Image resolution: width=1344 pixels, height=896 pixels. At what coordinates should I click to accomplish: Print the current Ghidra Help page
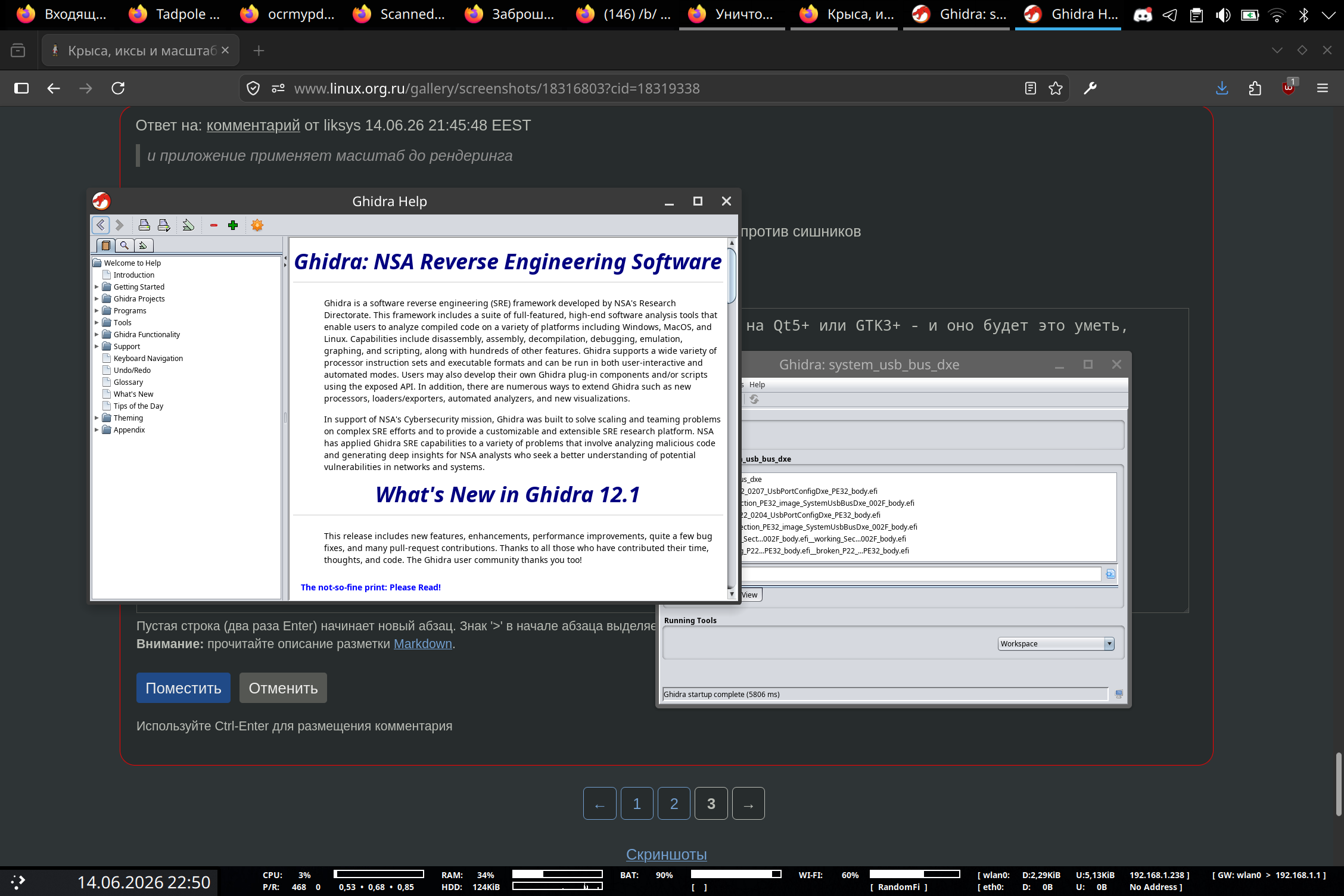[144, 225]
